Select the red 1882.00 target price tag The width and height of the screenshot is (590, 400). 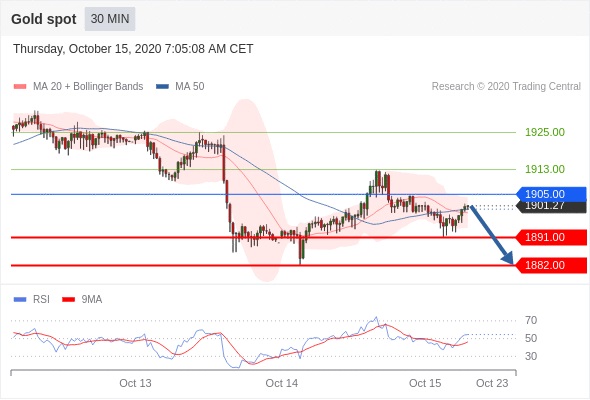[x=551, y=265]
